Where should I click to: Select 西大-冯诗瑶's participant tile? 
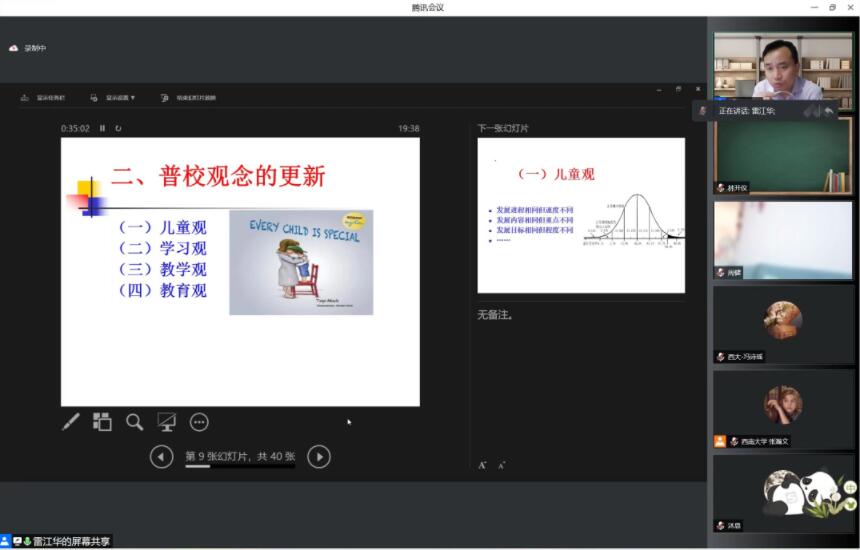click(x=783, y=324)
